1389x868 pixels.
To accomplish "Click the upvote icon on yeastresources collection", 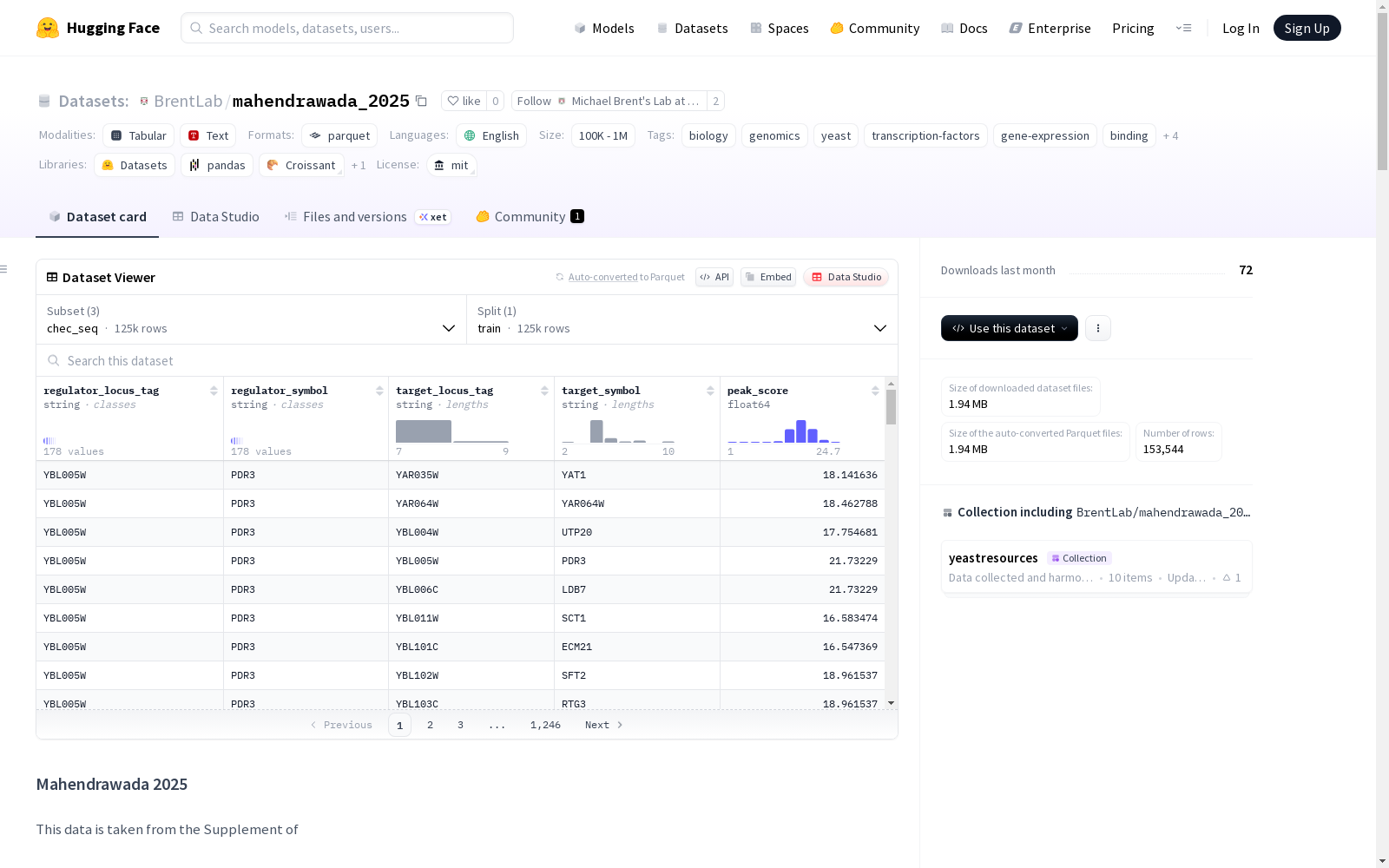I will [x=1227, y=577].
